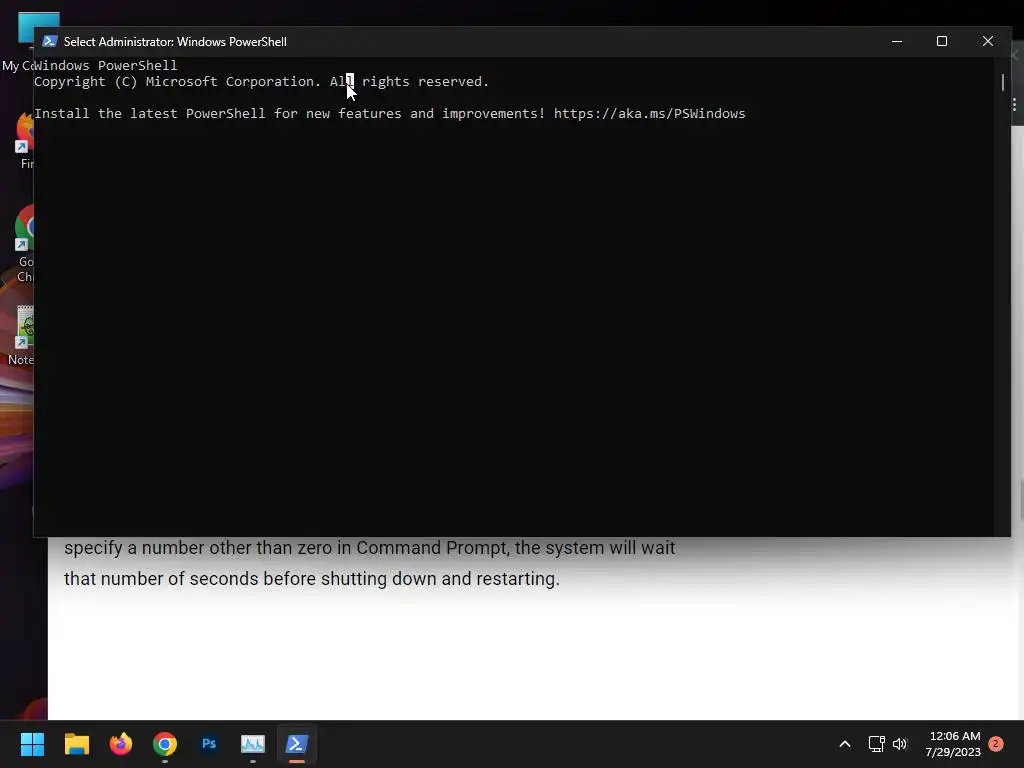Image resolution: width=1024 pixels, height=768 pixels.
Task: Minimize the PowerShell window
Action: click(x=897, y=41)
